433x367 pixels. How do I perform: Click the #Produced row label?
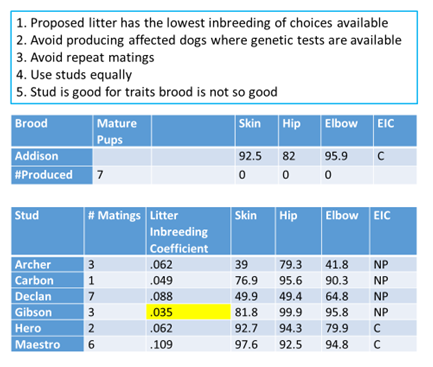click(x=52, y=175)
